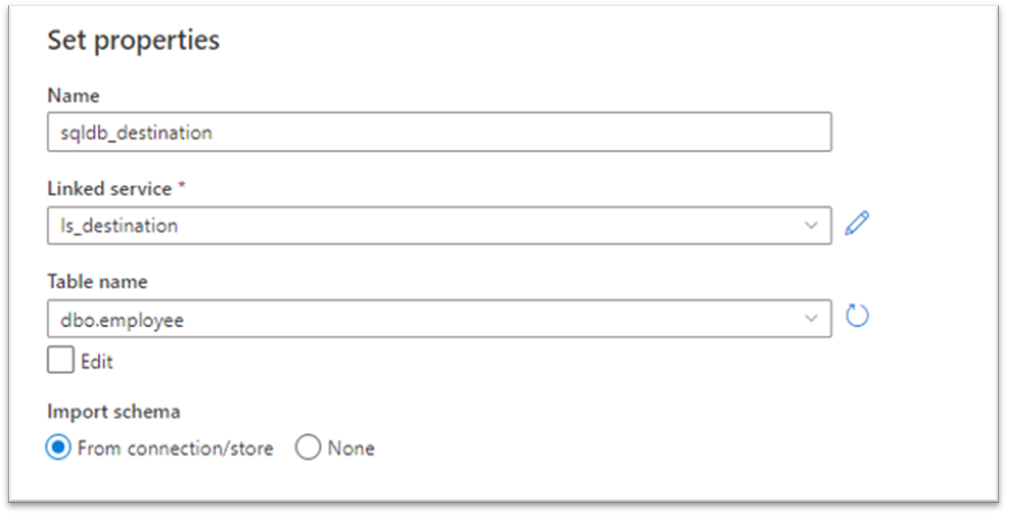Click the Name field label
This screenshot has width=1009, height=515.
point(73,95)
